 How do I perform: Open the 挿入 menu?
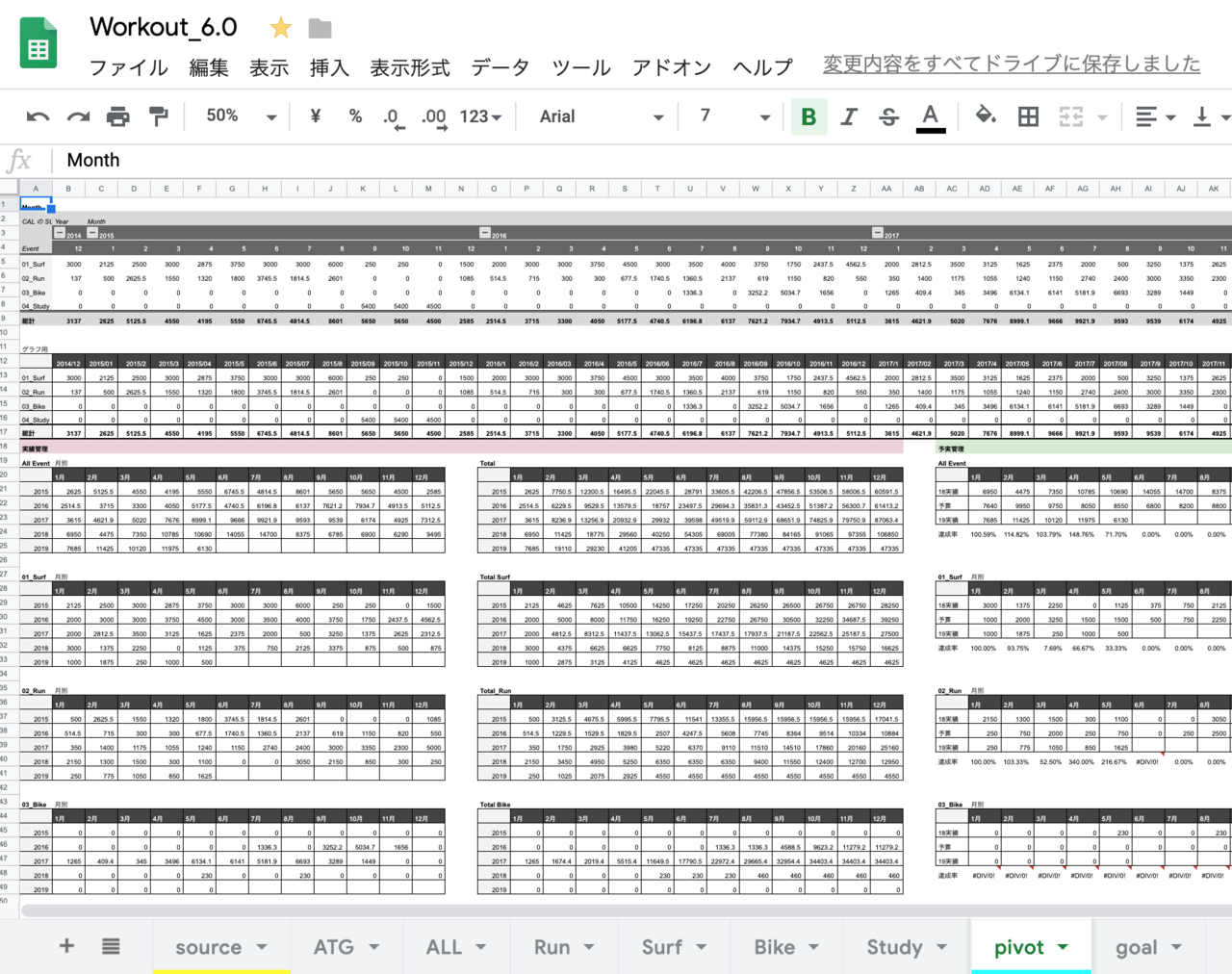329,67
